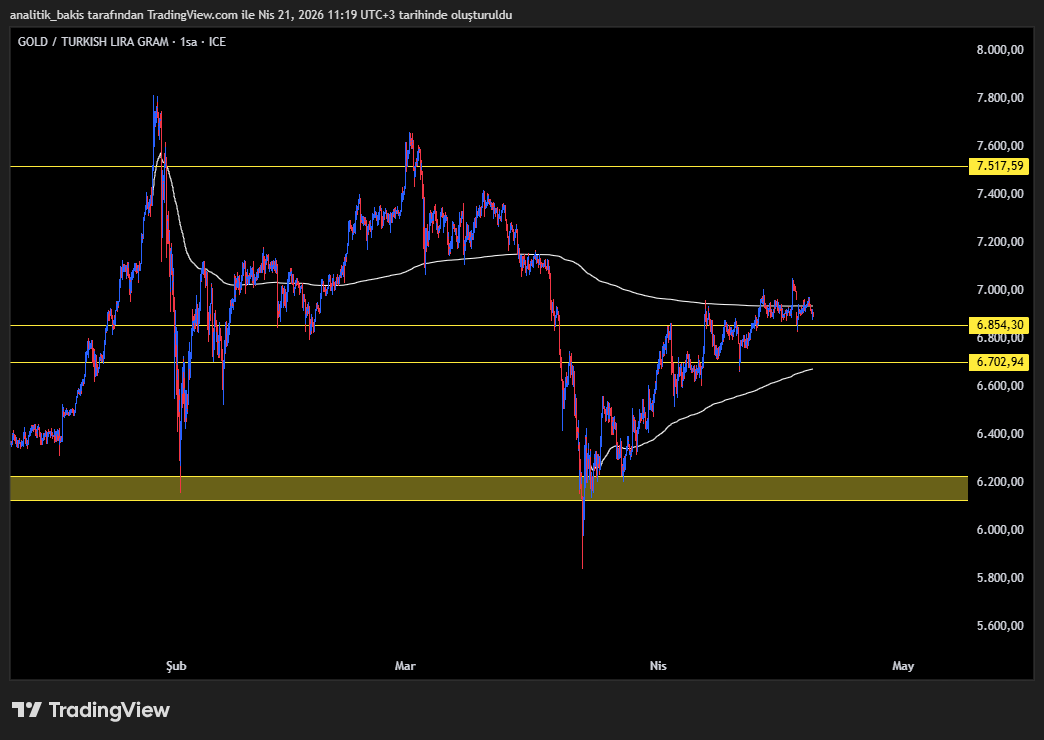Click the 5.600,00 price axis value
The image size is (1044, 740).
[x=1000, y=625]
